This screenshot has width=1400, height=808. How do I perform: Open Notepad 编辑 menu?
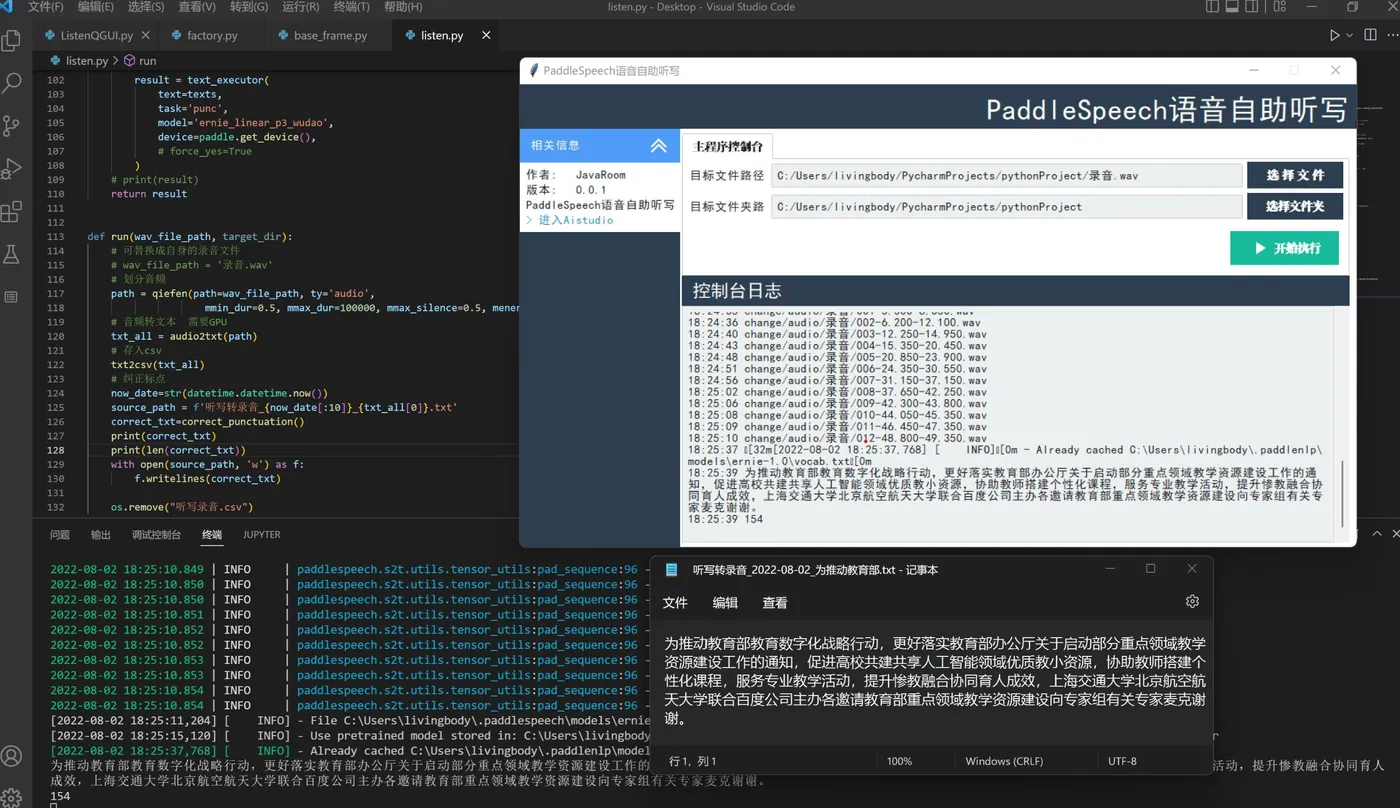click(725, 603)
